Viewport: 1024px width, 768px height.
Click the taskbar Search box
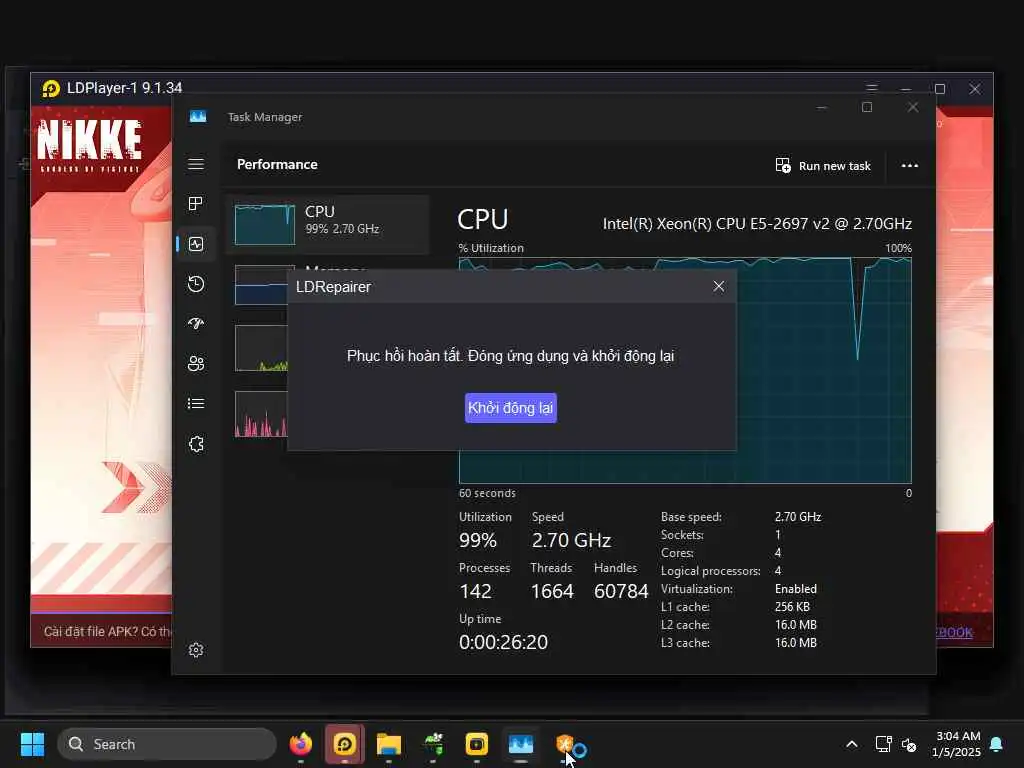coord(167,744)
